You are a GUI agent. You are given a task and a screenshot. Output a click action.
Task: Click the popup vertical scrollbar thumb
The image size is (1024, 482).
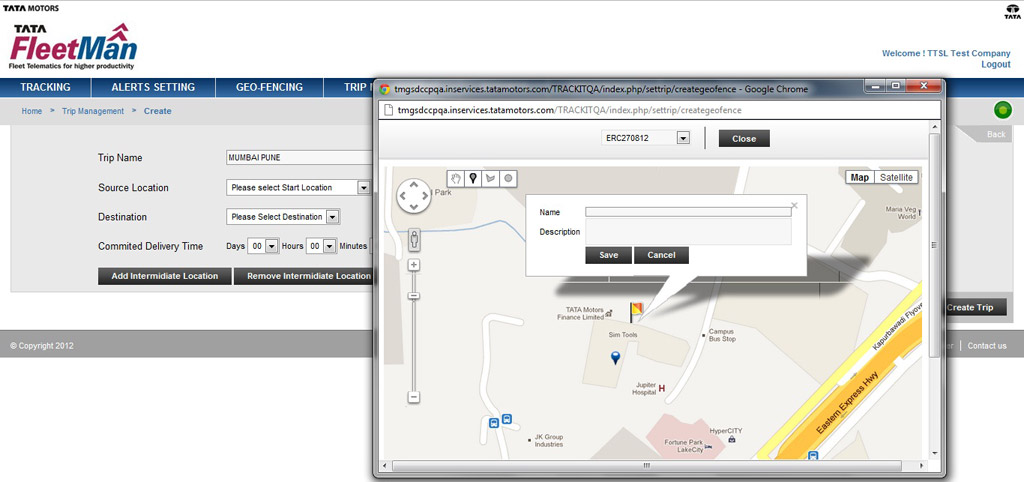[935, 245]
